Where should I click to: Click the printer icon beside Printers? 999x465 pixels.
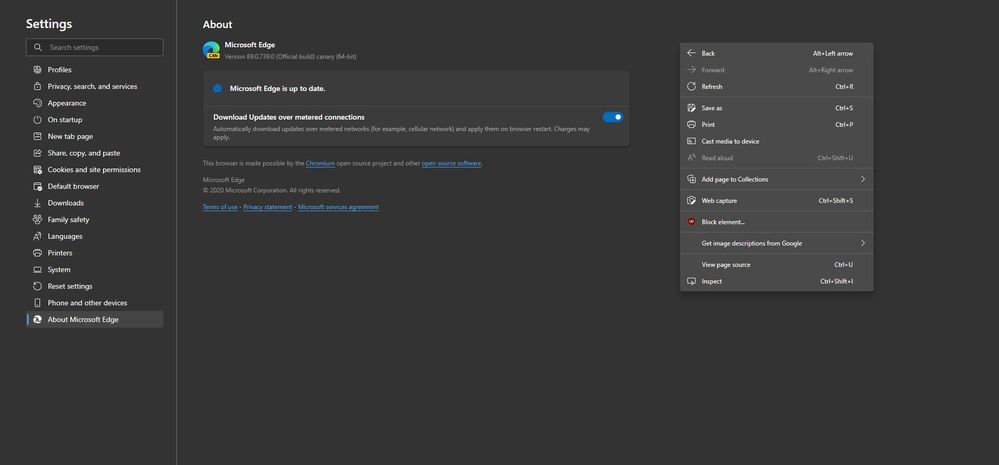click(x=37, y=253)
